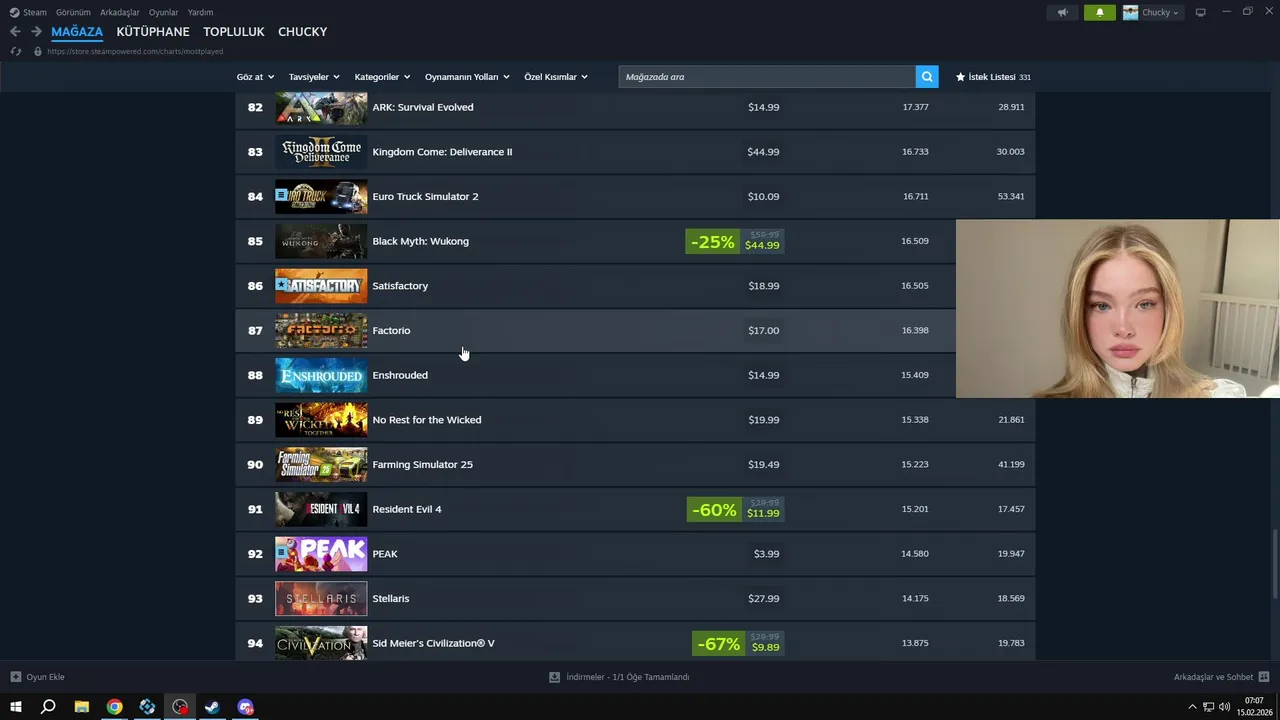Viewport: 1280px width, 720px height.
Task: Open the green notifications bell
Action: 1100,13
